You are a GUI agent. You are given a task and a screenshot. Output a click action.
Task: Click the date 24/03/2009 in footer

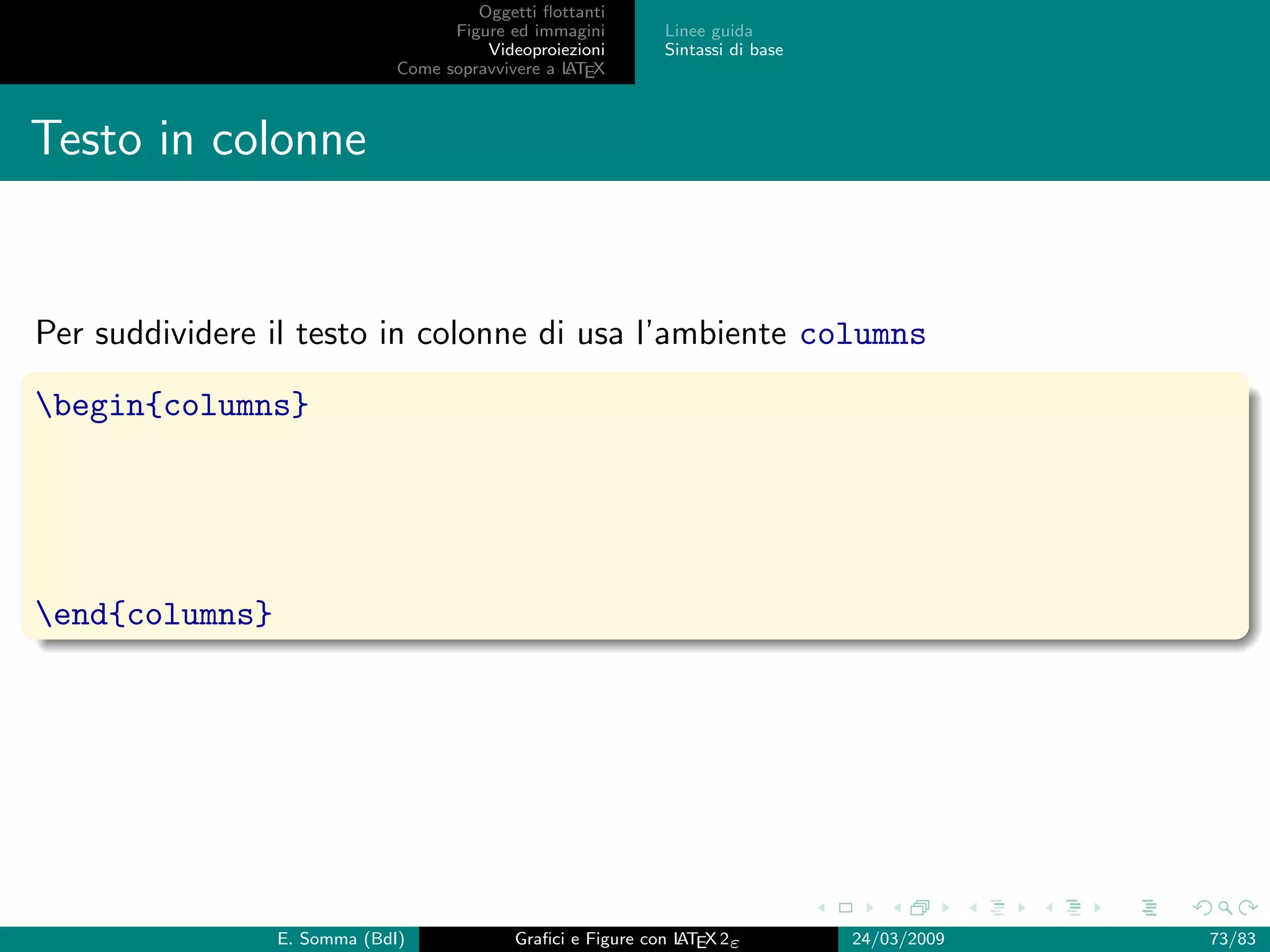[899, 939]
